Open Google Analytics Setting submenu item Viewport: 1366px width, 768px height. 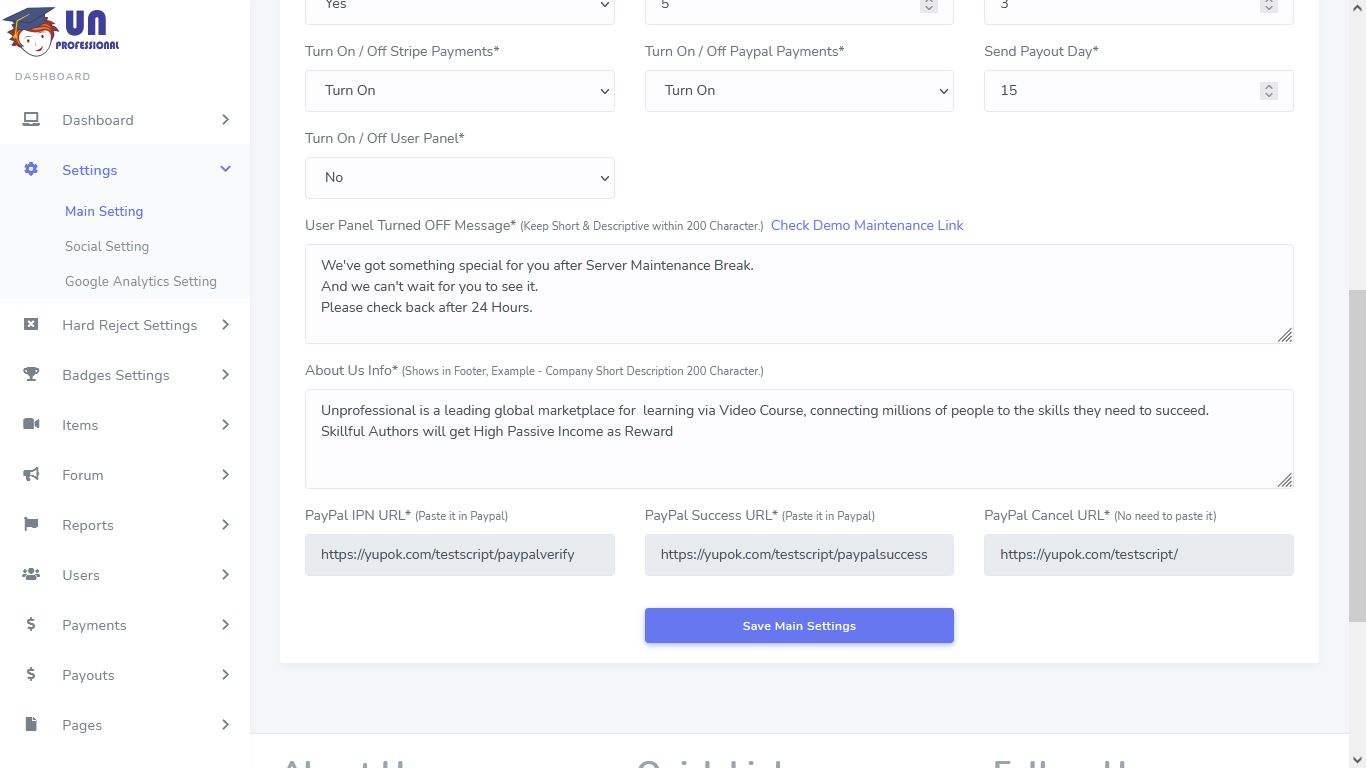click(x=141, y=281)
